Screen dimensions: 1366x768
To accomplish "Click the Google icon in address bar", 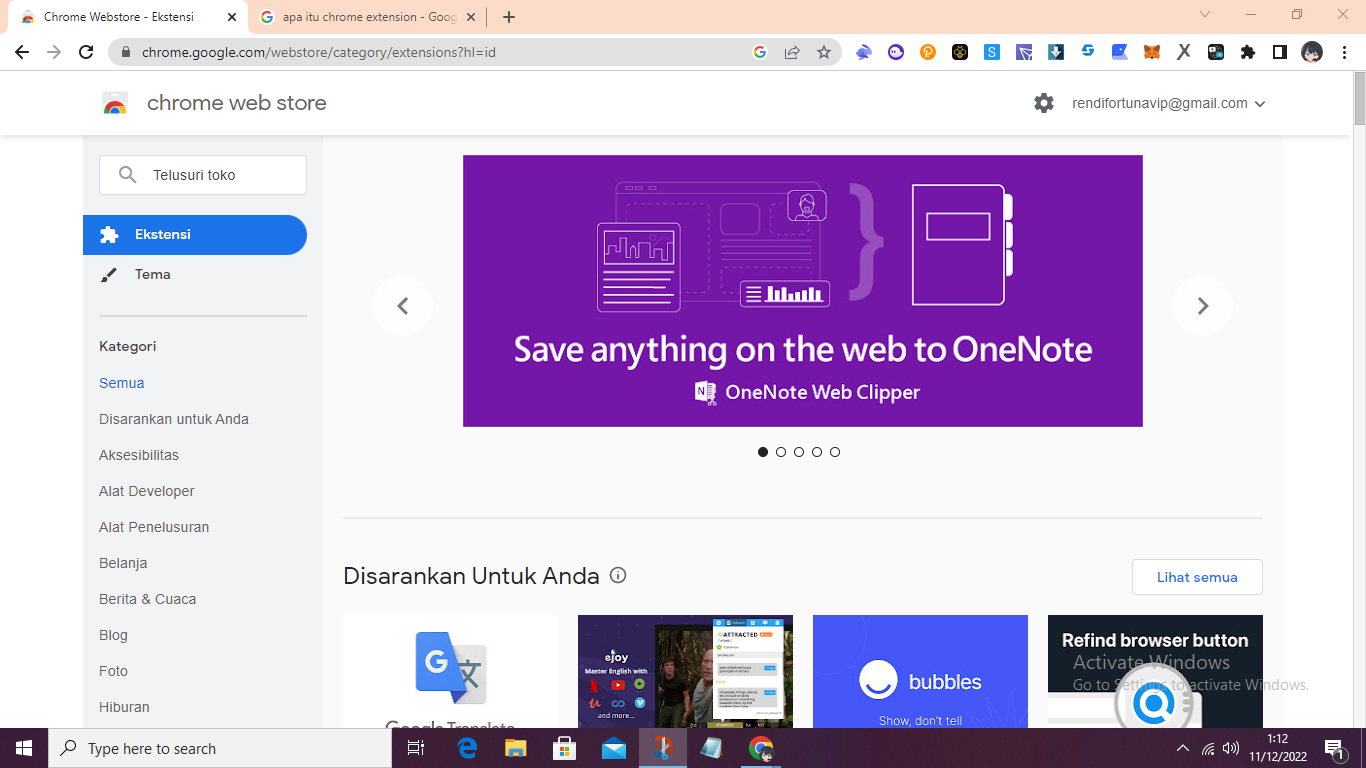I will pos(760,52).
